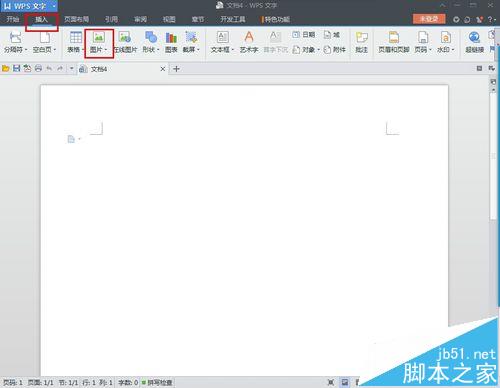Screen dimensions: 500x388
Task: Add a watermark using 水印
Action: point(446,42)
